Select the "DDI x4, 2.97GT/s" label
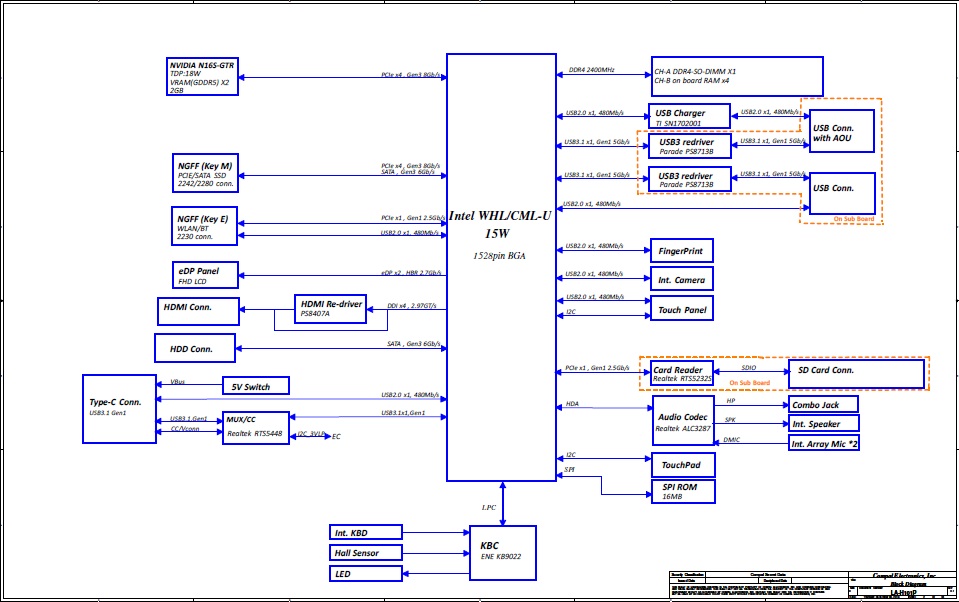Viewport: 959px width, 602px height. 412,305
